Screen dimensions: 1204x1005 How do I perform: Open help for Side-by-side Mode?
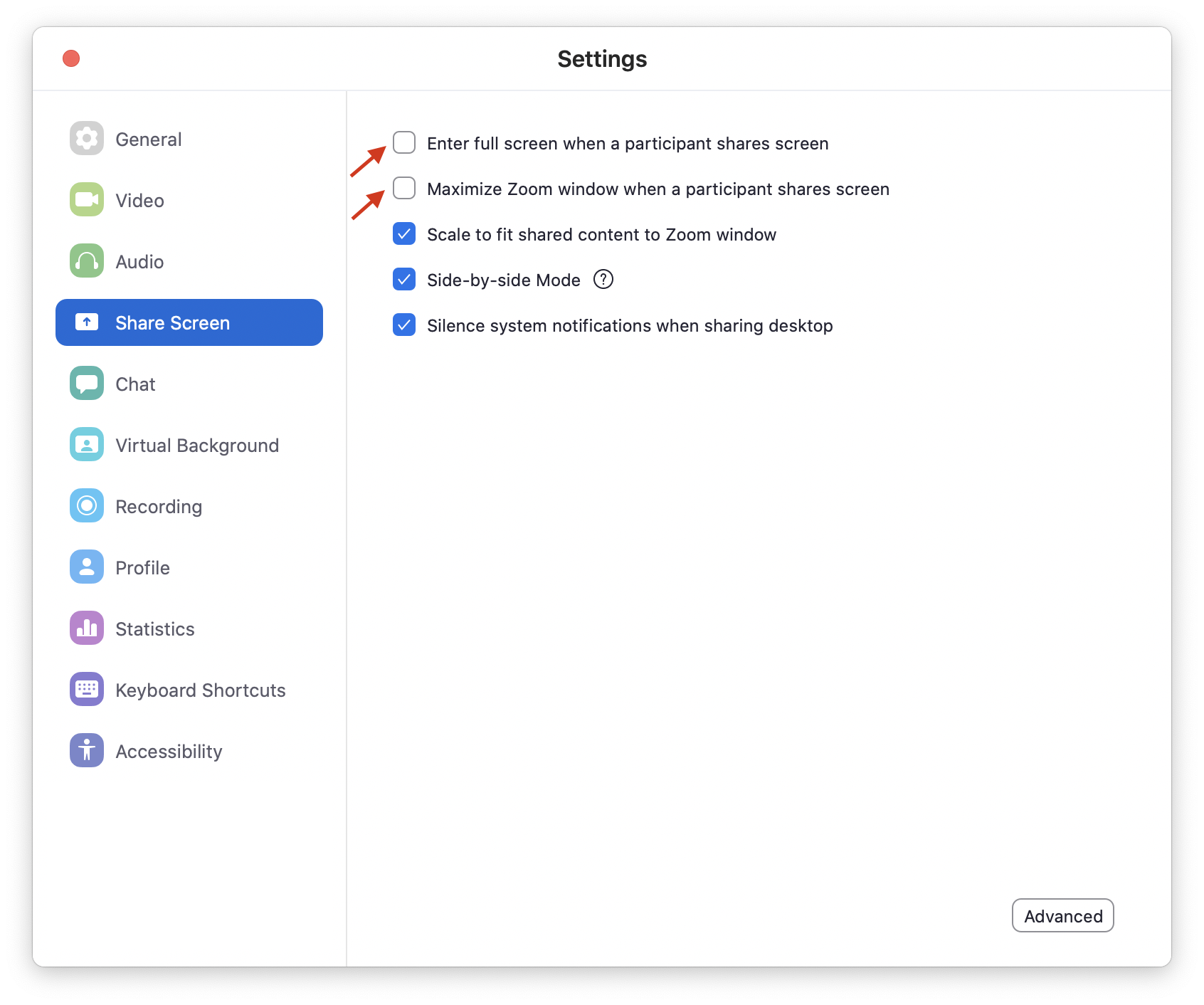tap(603, 280)
